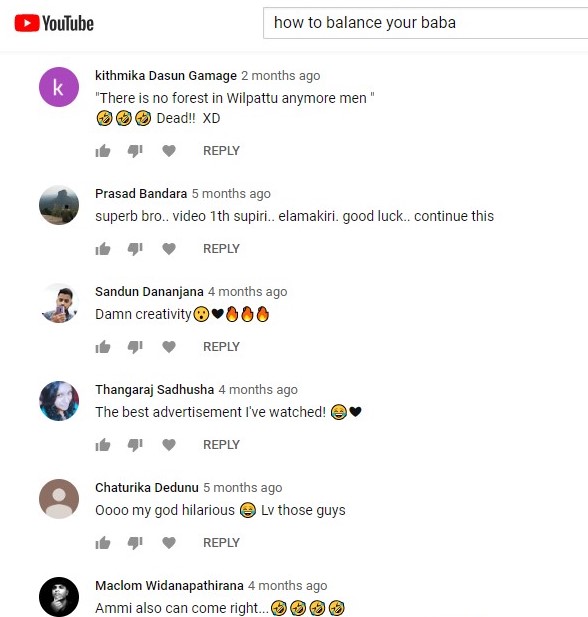Dislike Chaturika Dedunu's comment

135,543
